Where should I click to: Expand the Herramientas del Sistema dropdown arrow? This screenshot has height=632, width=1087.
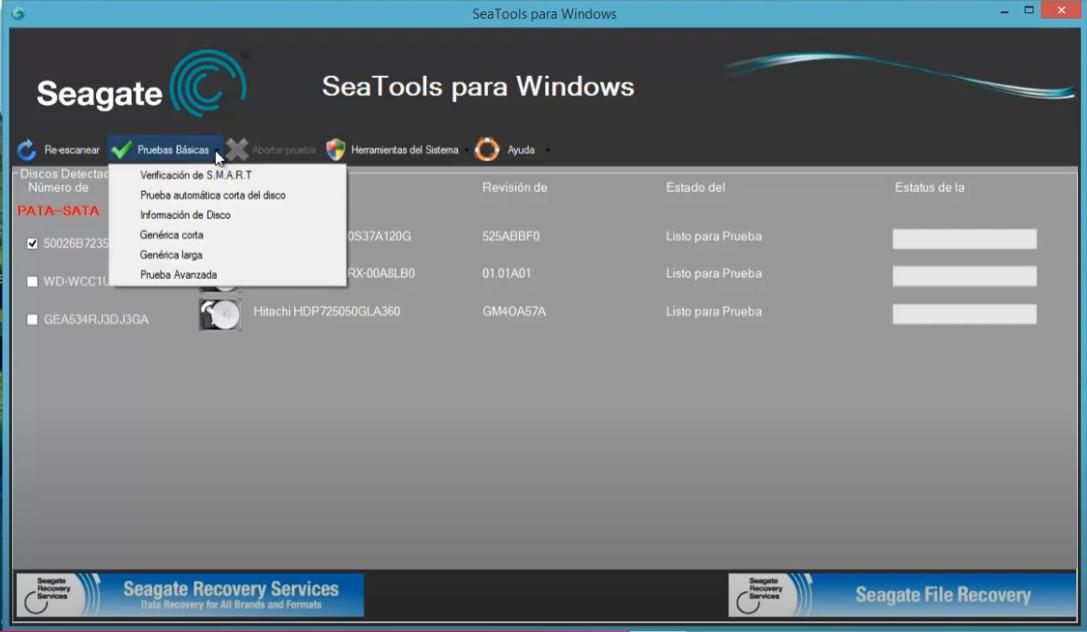point(466,151)
